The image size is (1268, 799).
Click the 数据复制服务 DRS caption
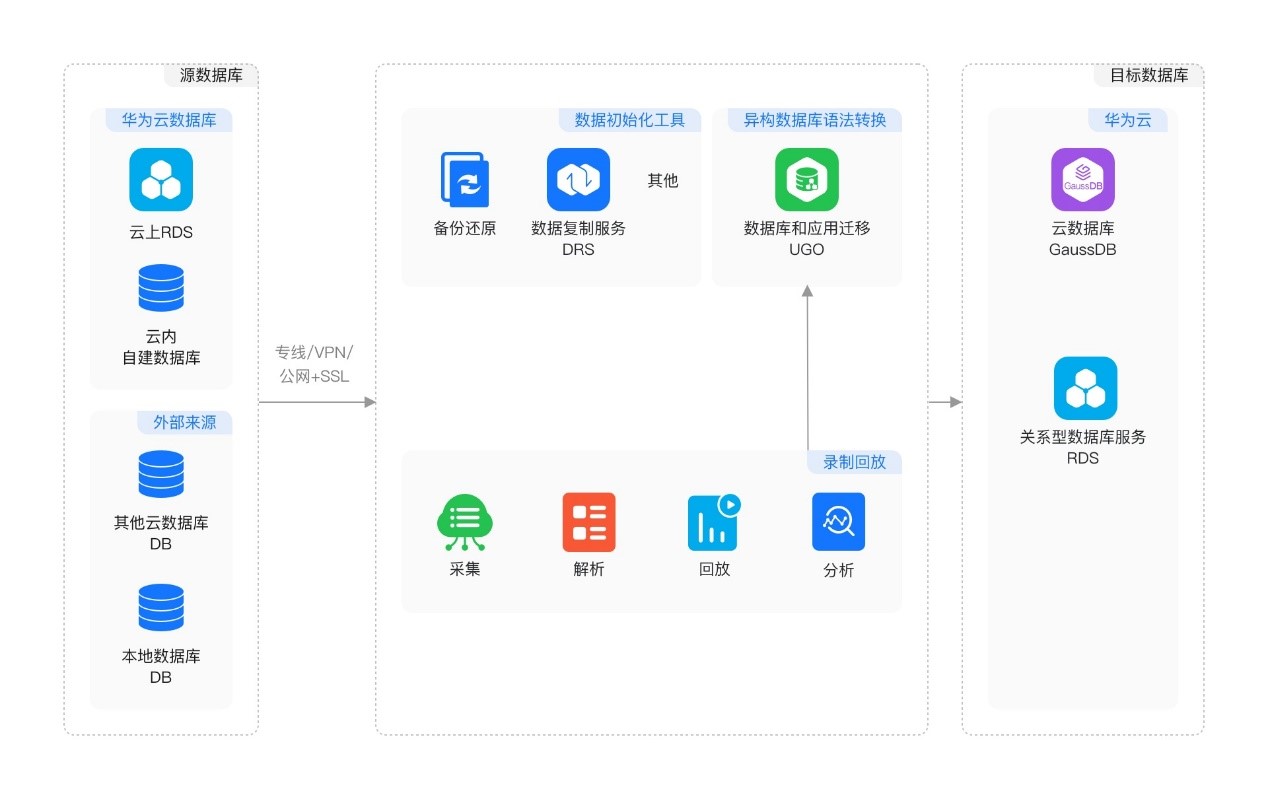point(579,238)
